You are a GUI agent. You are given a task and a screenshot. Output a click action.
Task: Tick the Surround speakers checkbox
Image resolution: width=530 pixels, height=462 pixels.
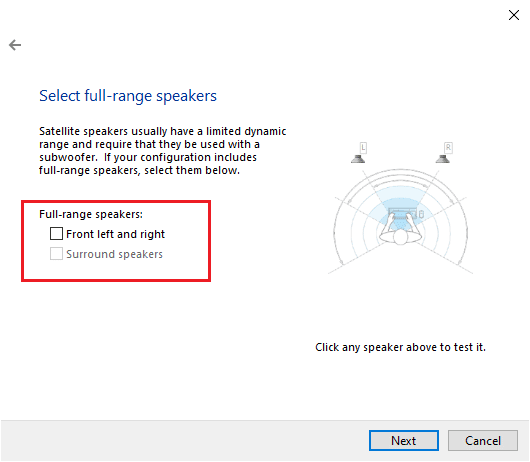(x=56, y=253)
